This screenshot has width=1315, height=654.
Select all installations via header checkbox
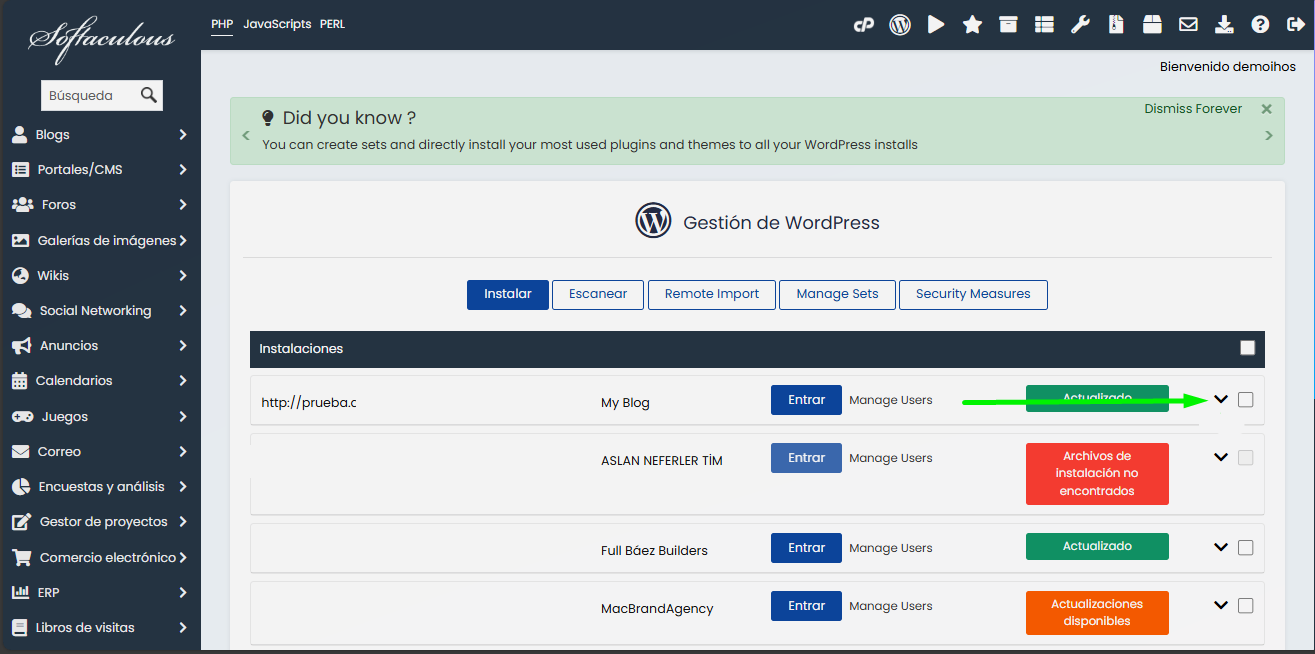pyautogui.click(x=1247, y=347)
